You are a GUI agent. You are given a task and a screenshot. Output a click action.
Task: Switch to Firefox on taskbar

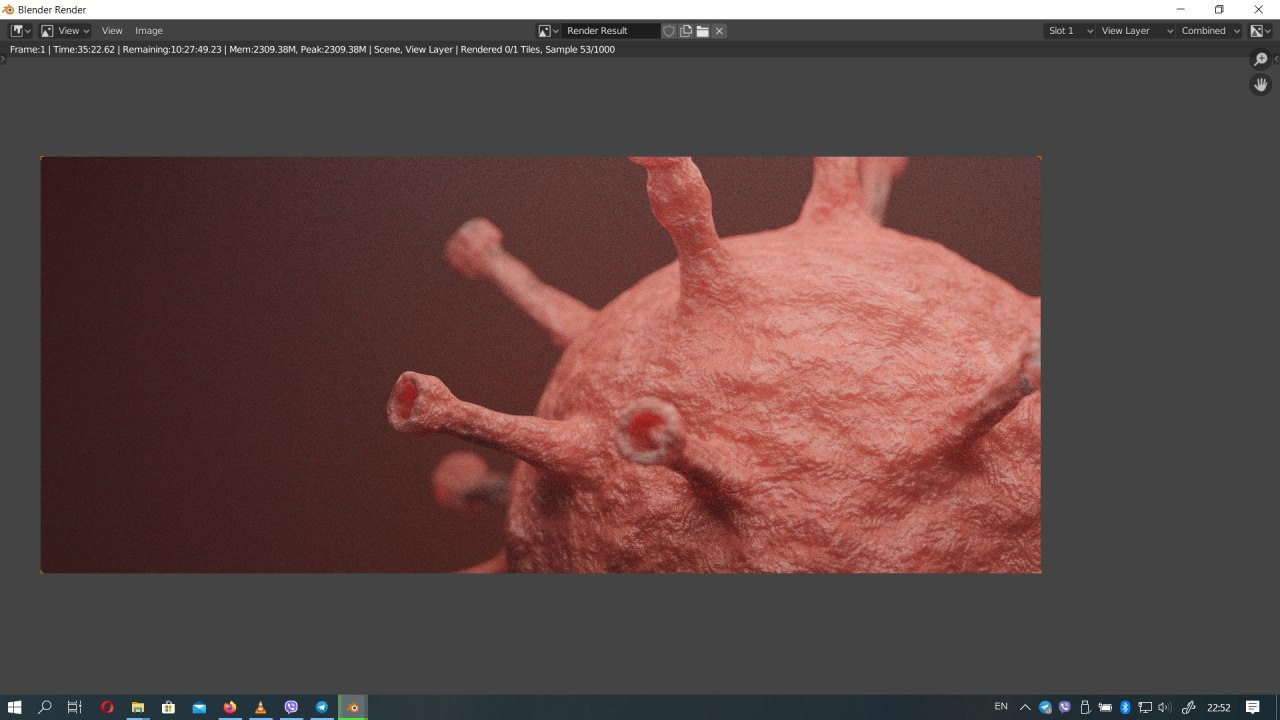pyautogui.click(x=230, y=707)
